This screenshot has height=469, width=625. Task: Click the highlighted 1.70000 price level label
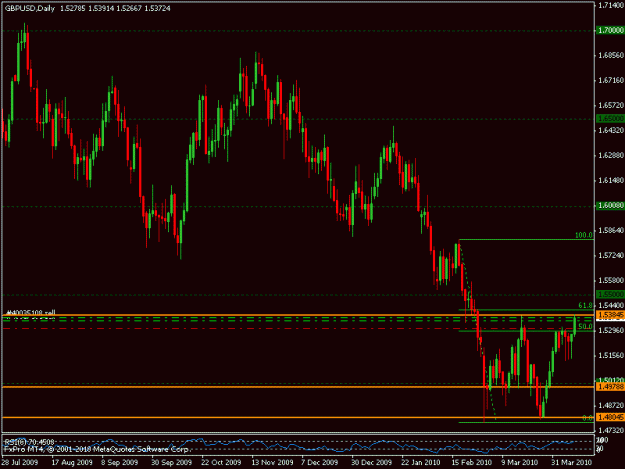point(610,30)
